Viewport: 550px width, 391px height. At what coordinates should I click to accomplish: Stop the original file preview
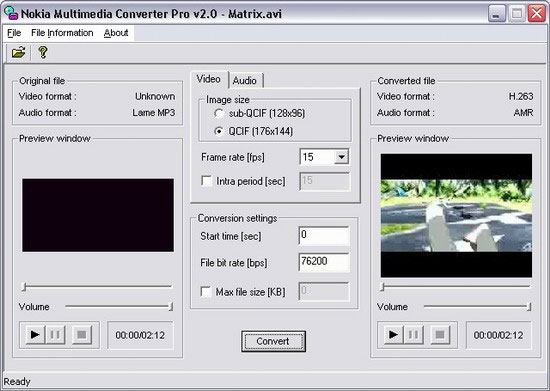point(82,335)
